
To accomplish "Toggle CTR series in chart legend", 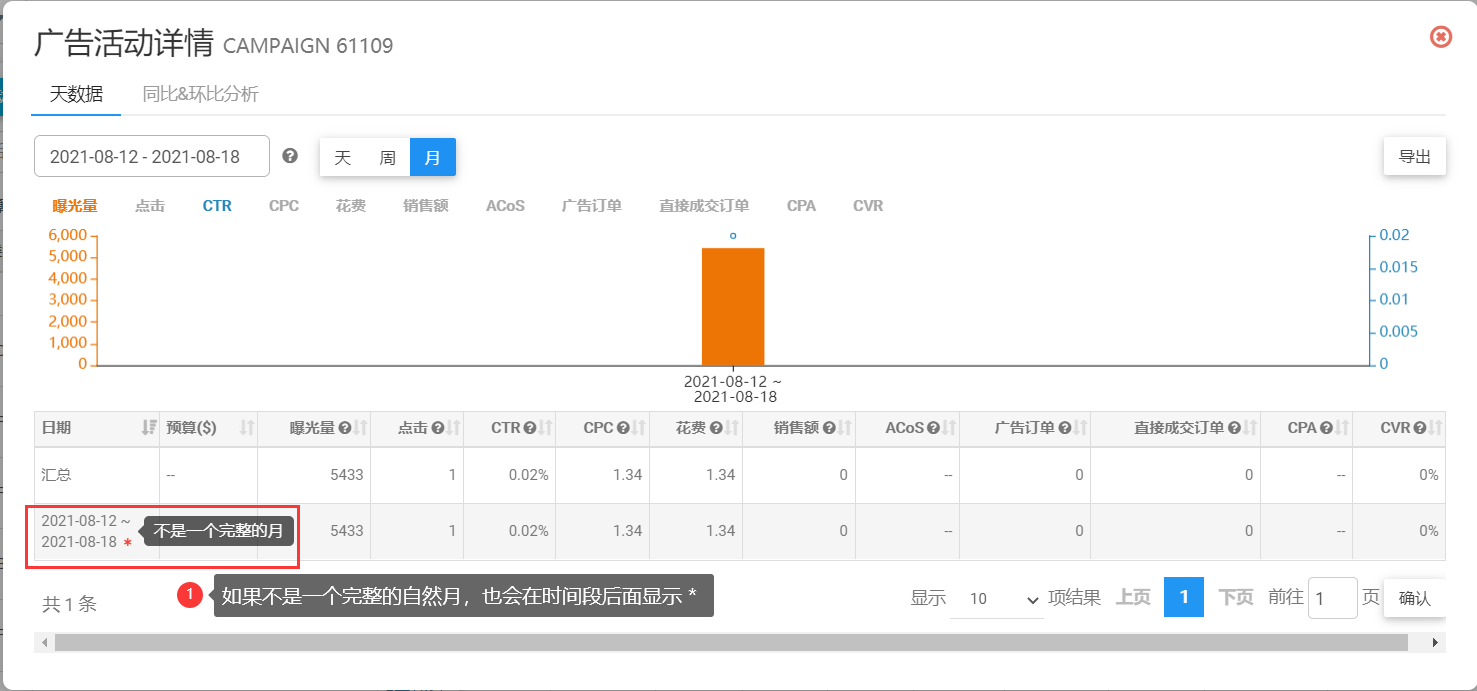I will [217, 206].
